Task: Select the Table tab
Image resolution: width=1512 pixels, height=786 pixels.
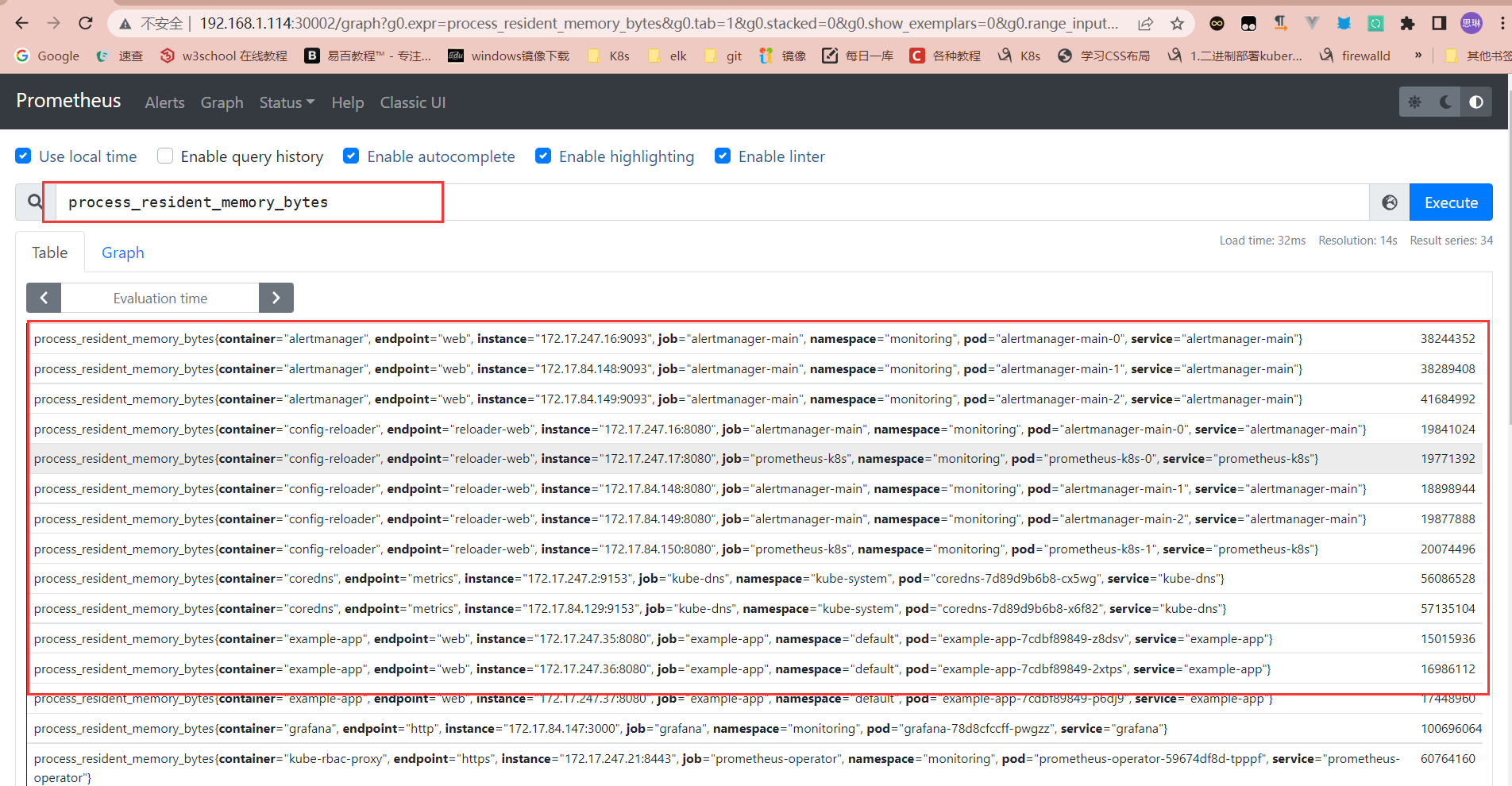Action: click(50, 252)
